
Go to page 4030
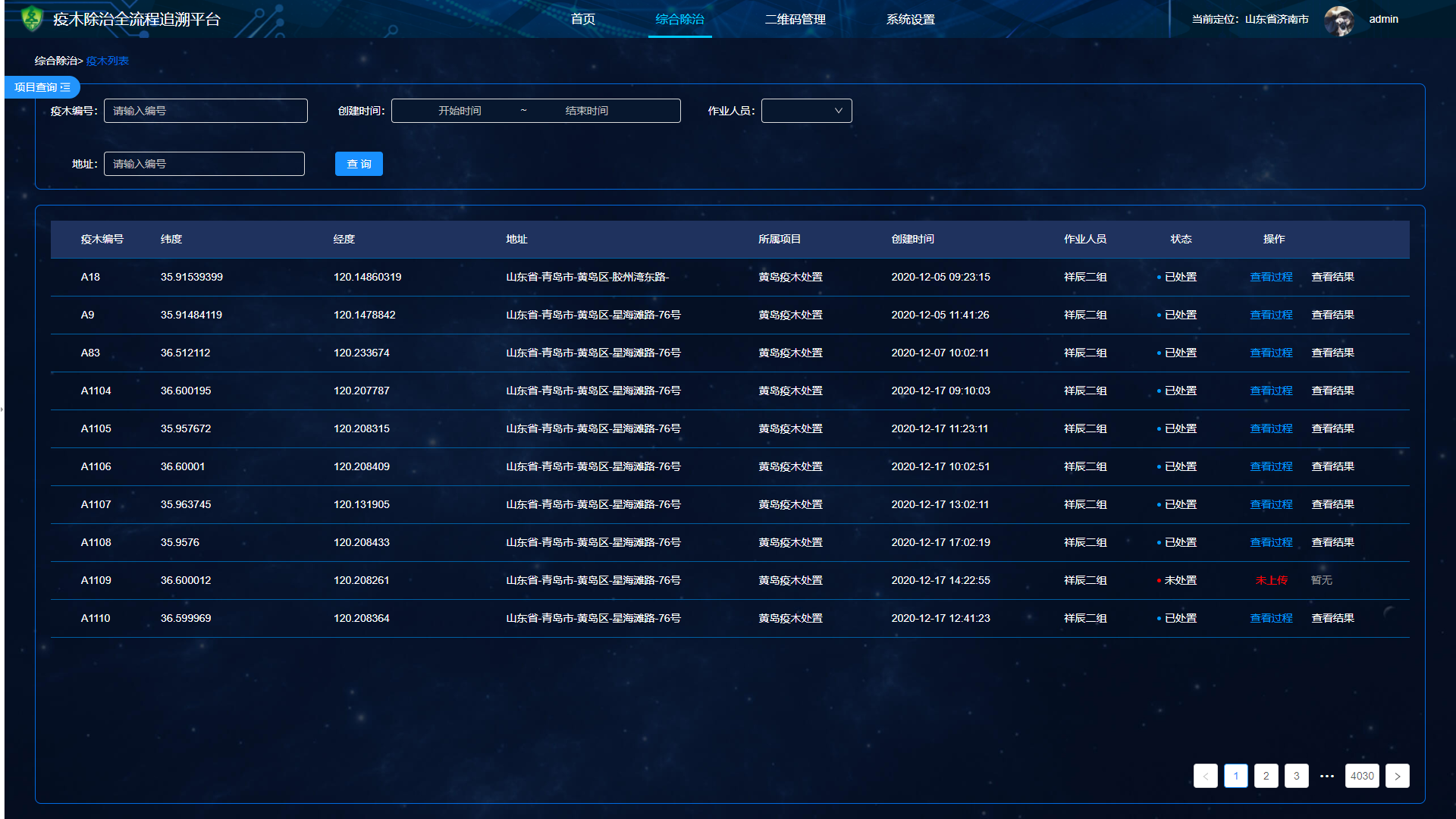pyautogui.click(x=1362, y=776)
